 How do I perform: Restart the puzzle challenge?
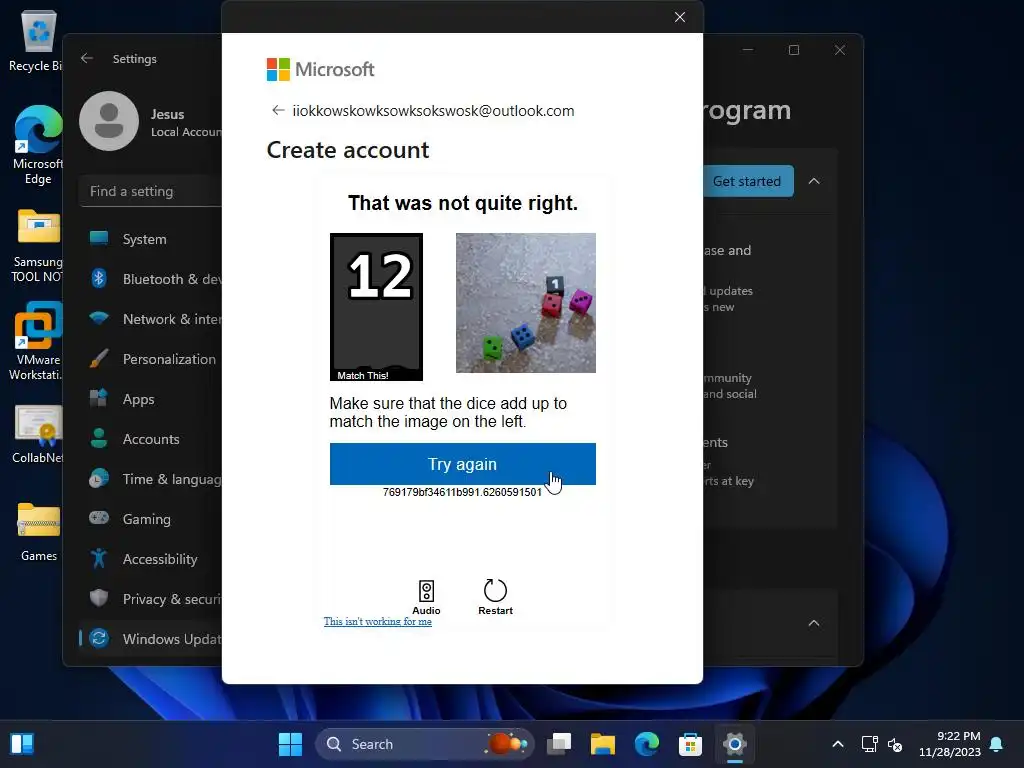click(495, 597)
